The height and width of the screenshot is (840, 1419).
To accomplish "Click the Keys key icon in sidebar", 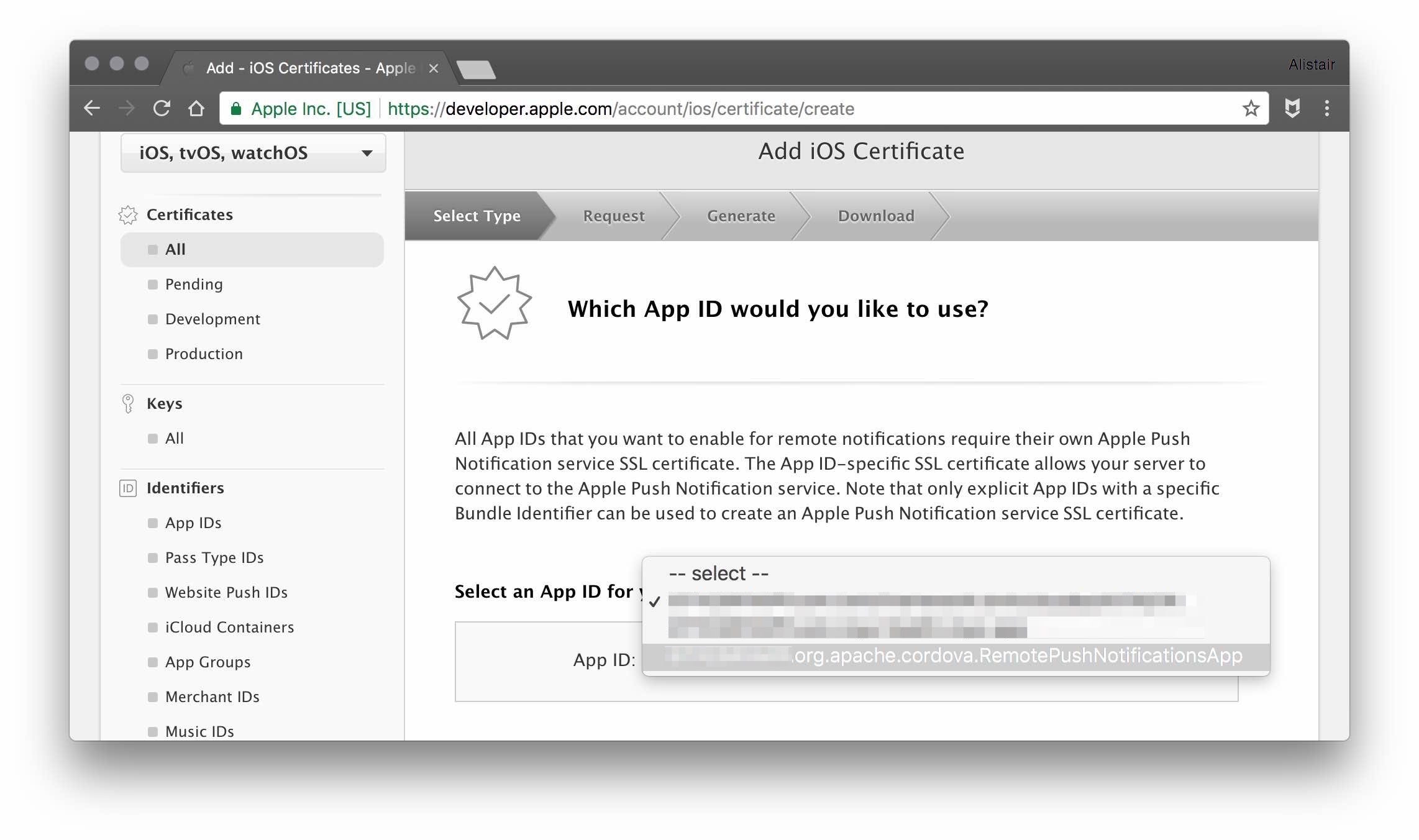I will 128,403.
